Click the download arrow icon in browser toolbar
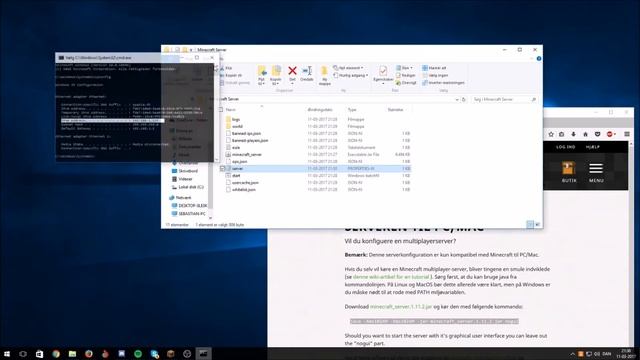 [x=573, y=134]
